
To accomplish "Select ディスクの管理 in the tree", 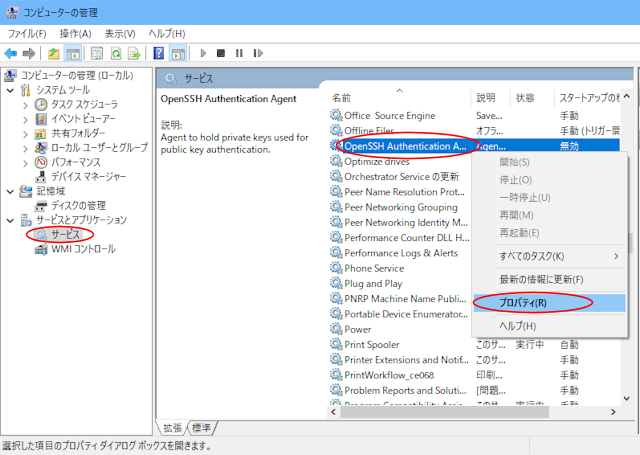I will click(78, 206).
